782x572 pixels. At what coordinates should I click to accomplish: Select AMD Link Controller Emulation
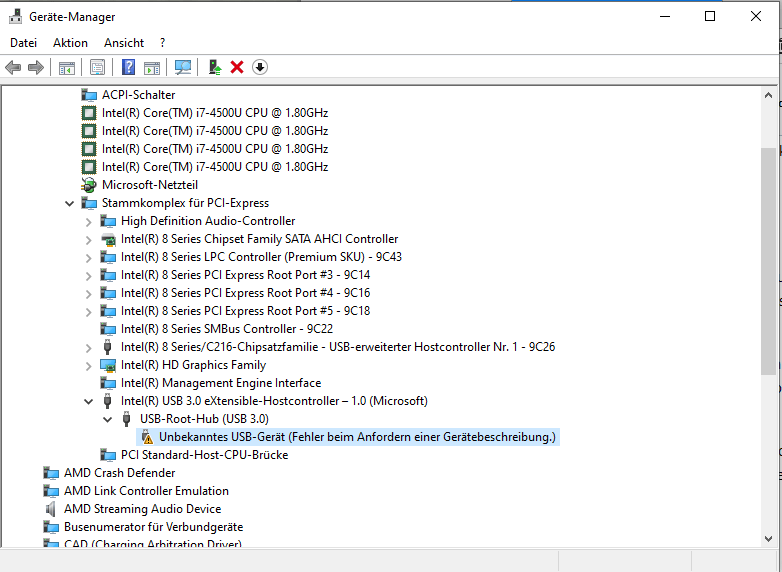tap(146, 491)
